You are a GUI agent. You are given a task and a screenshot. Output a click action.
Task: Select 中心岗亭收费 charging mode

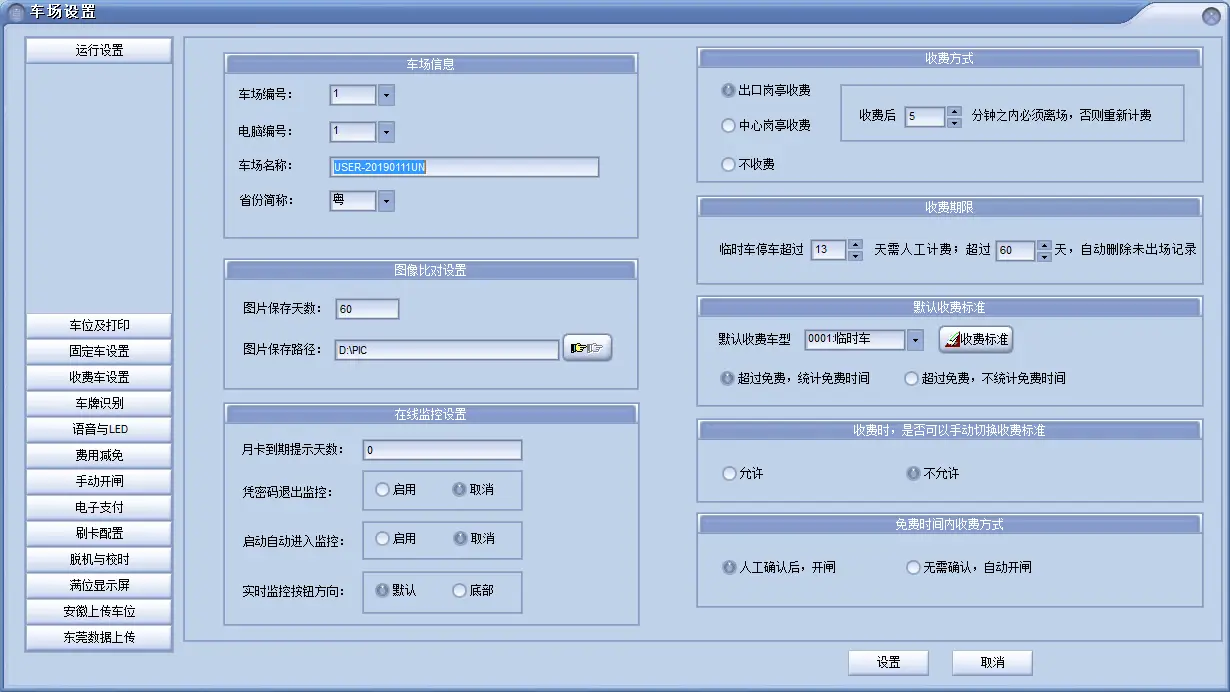click(x=727, y=126)
